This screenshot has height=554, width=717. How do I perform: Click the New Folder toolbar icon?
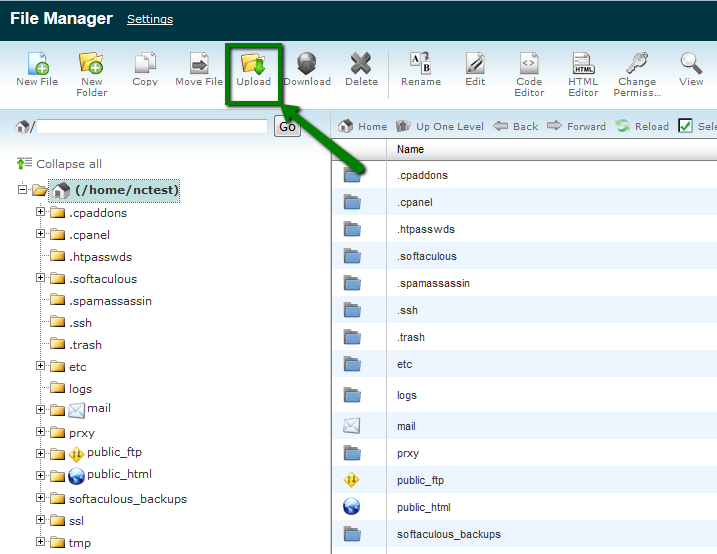[91, 63]
